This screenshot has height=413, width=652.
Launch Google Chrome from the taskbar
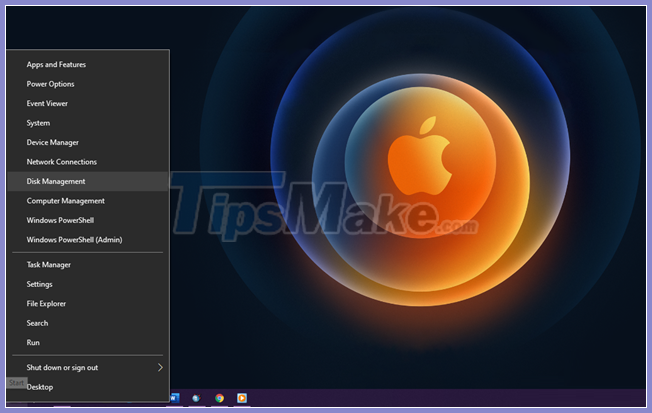(219, 398)
